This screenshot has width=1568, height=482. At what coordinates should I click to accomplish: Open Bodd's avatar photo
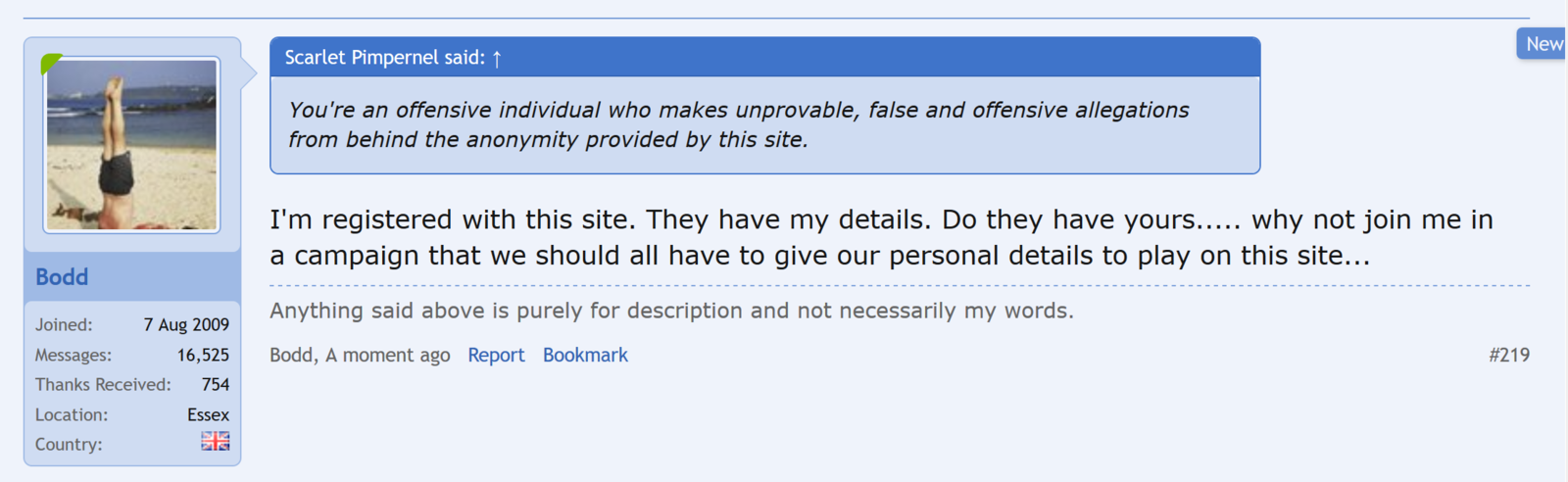[x=131, y=145]
